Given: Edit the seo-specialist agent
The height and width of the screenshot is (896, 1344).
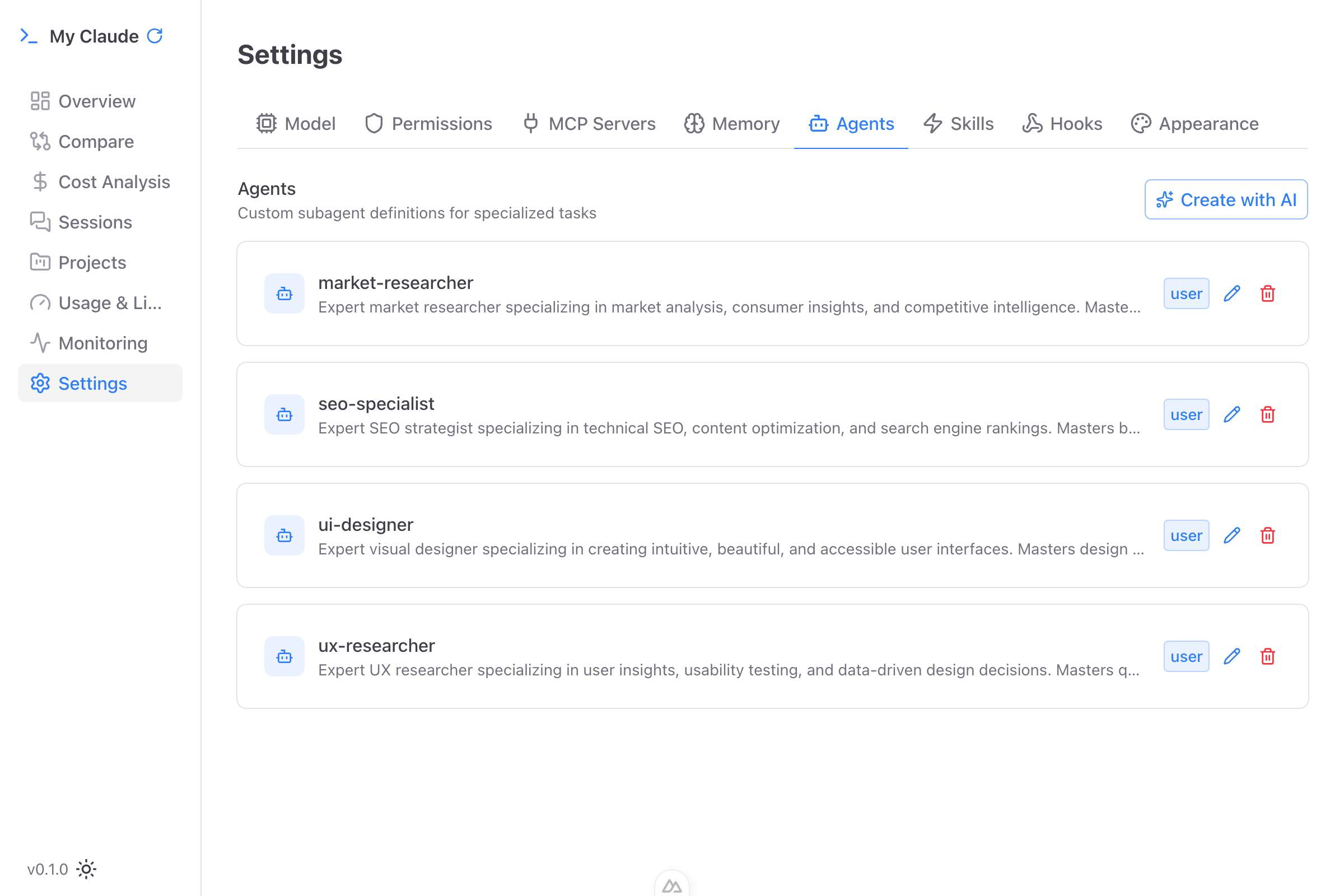Looking at the screenshot, I should coord(1232,414).
